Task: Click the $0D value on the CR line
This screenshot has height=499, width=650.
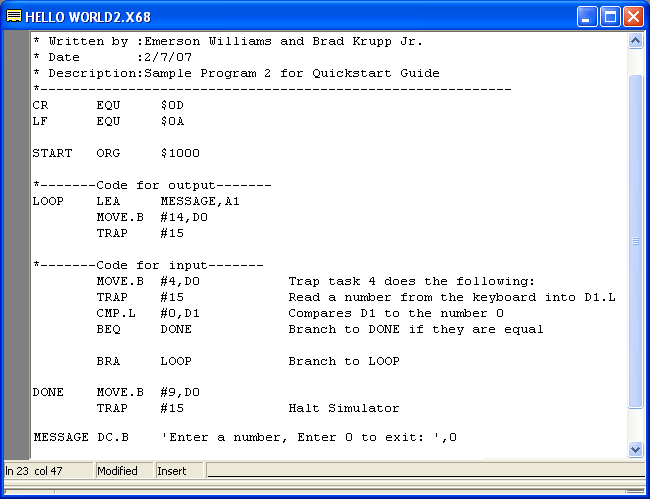Action: (171, 105)
